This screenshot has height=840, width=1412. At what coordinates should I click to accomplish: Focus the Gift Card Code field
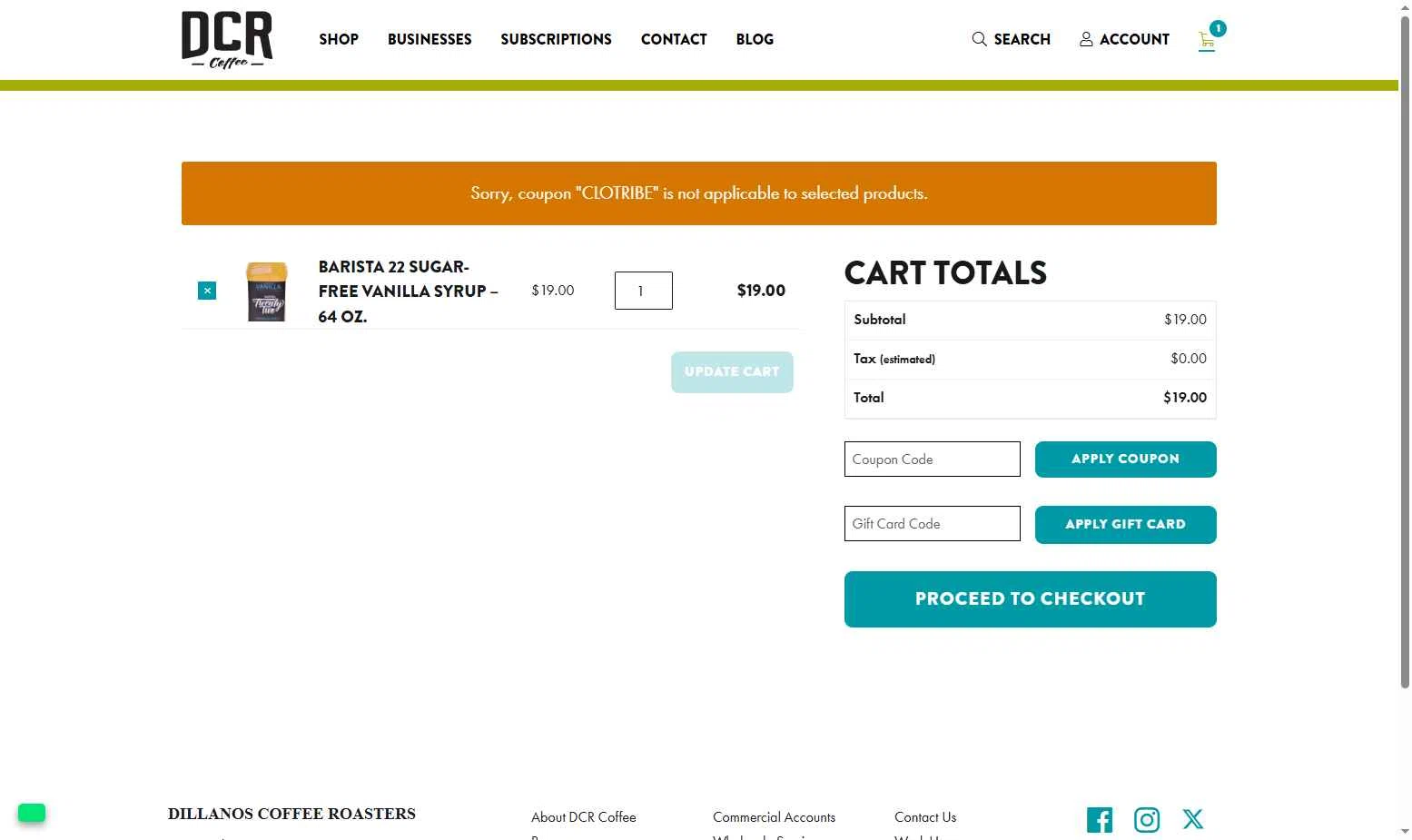[x=933, y=524]
